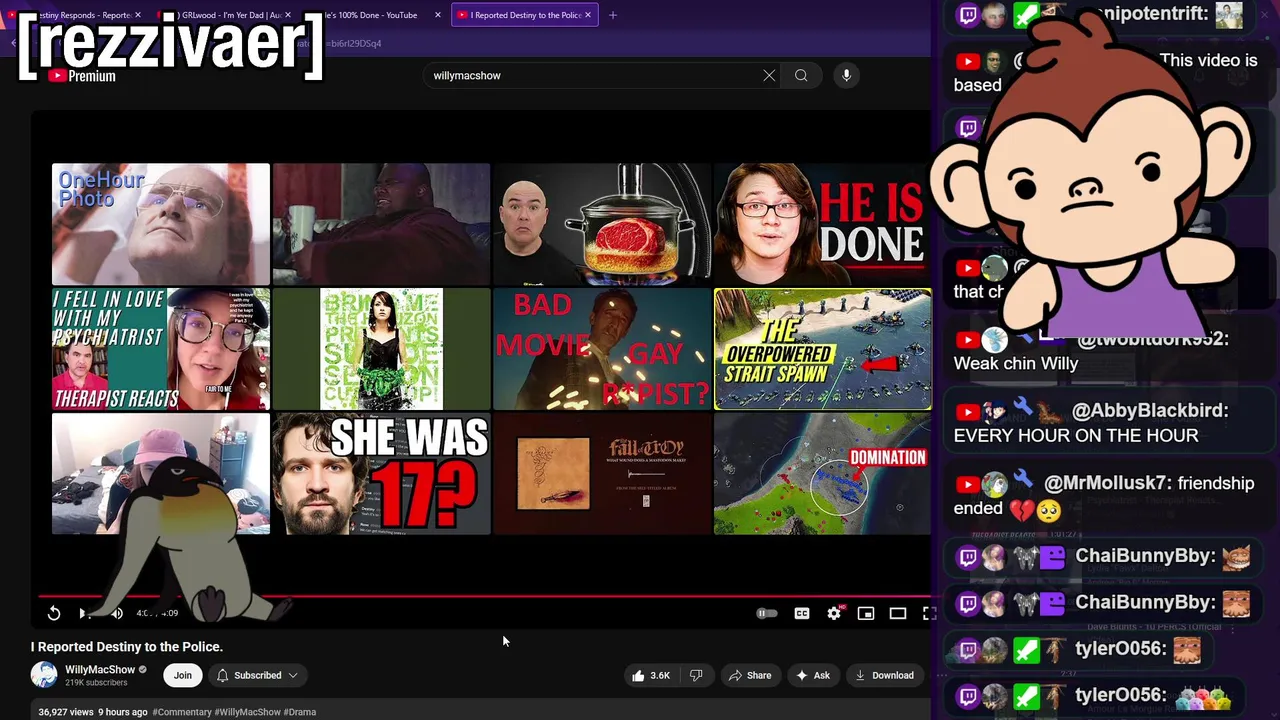Toggle closed captions (CC) on the video
The width and height of the screenshot is (1280, 720).
click(x=802, y=613)
